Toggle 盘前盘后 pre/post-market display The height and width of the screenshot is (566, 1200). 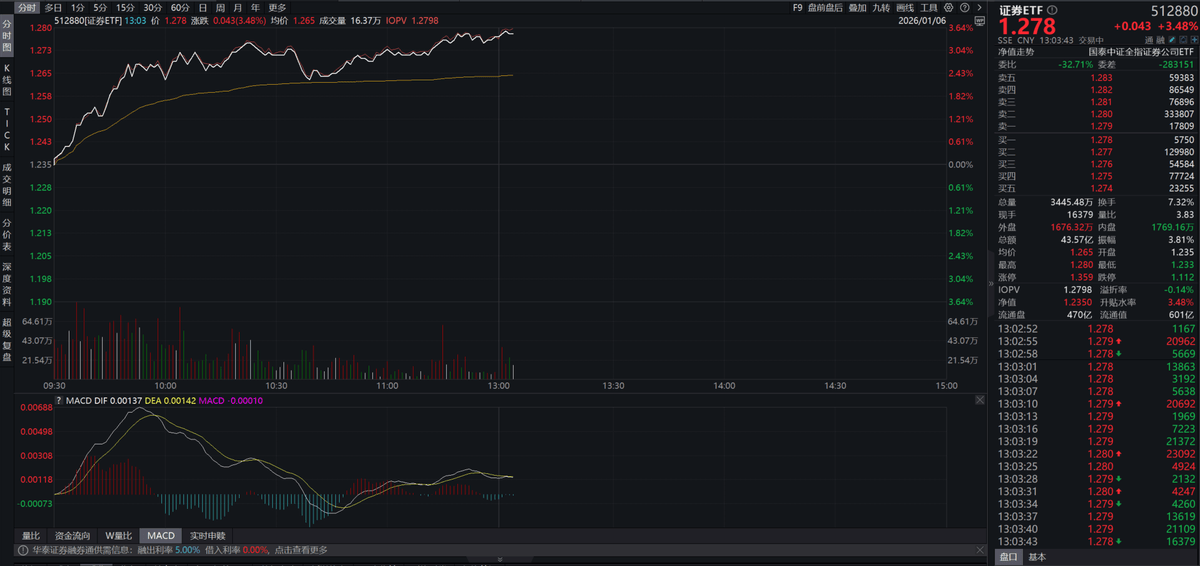point(824,7)
